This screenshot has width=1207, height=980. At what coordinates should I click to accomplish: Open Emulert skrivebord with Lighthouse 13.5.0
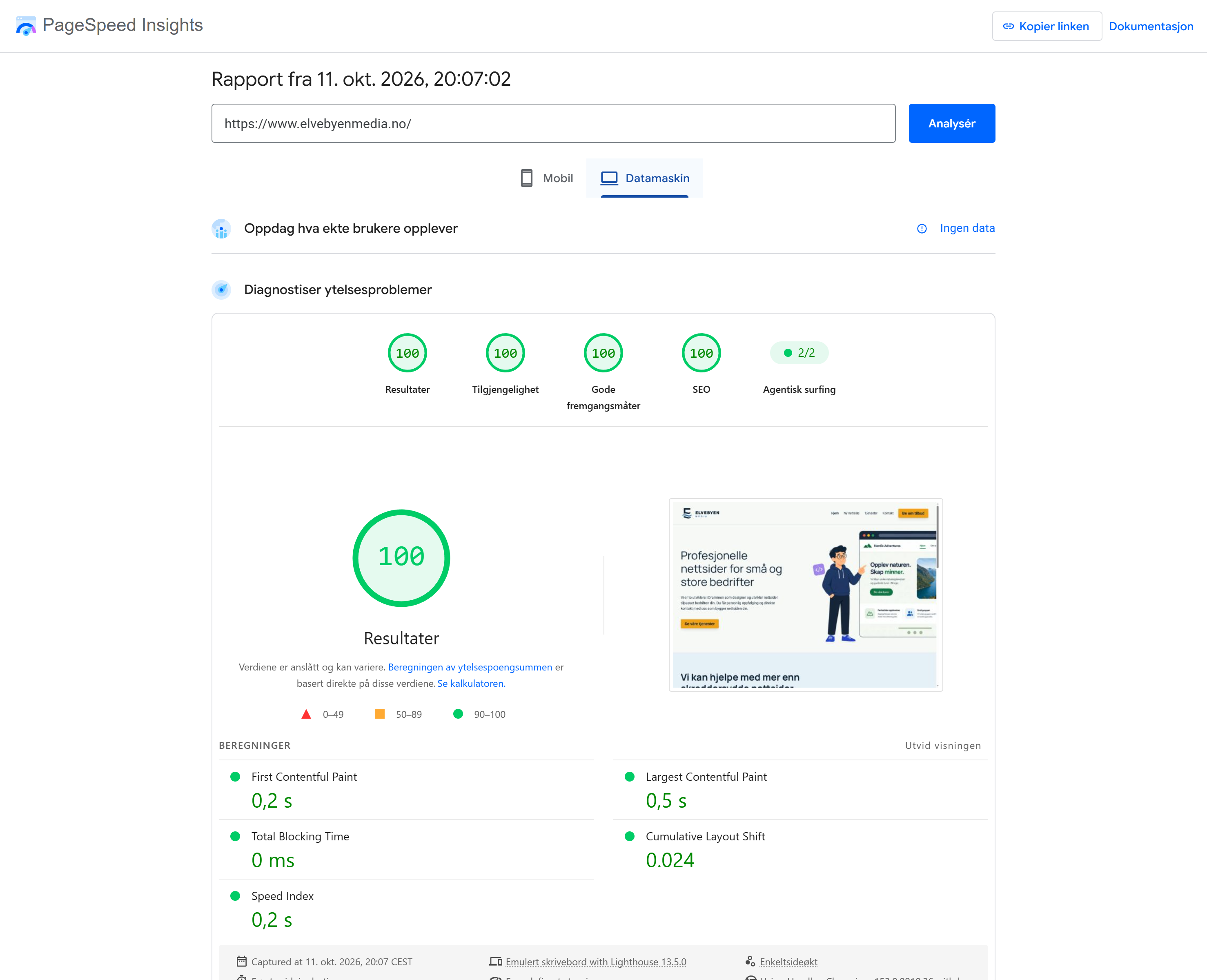pos(596,961)
